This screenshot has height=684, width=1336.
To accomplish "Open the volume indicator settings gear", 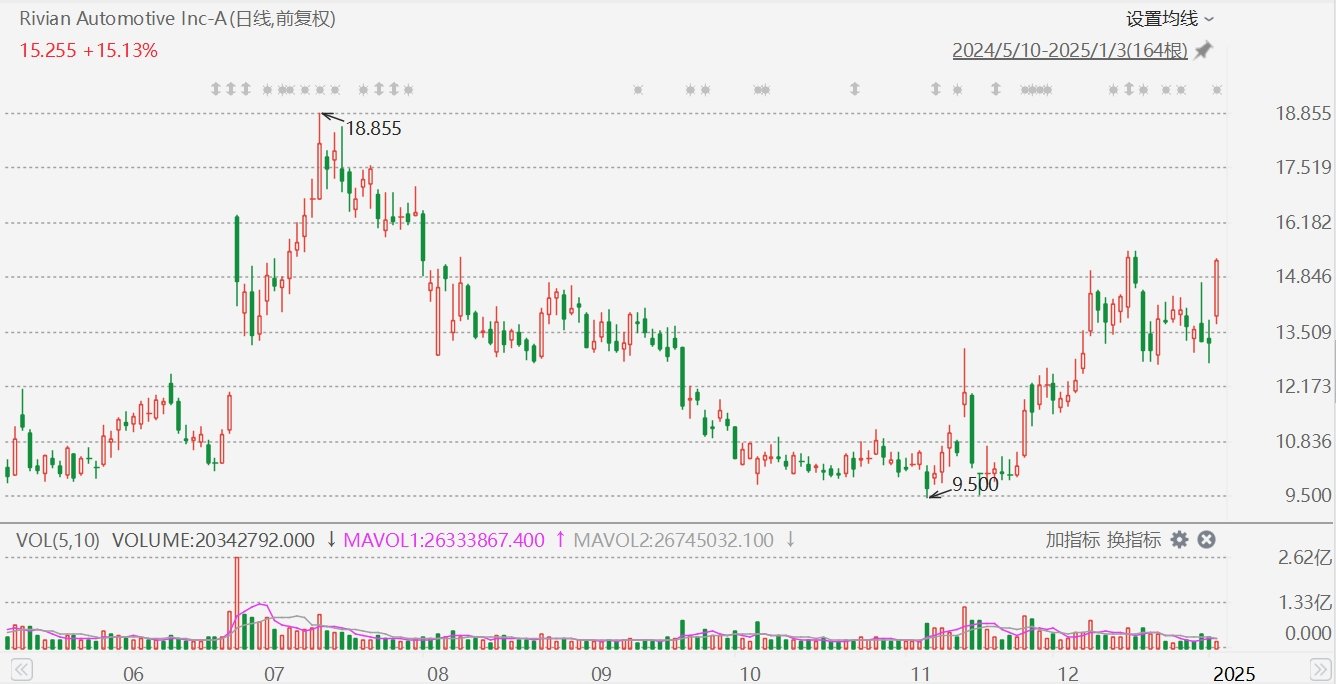I will (x=1180, y=540).
